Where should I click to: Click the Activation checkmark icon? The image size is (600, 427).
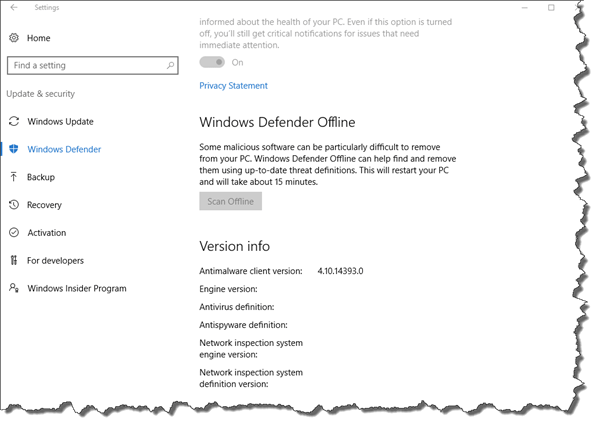pyautogui.click(x=14, y=233)
